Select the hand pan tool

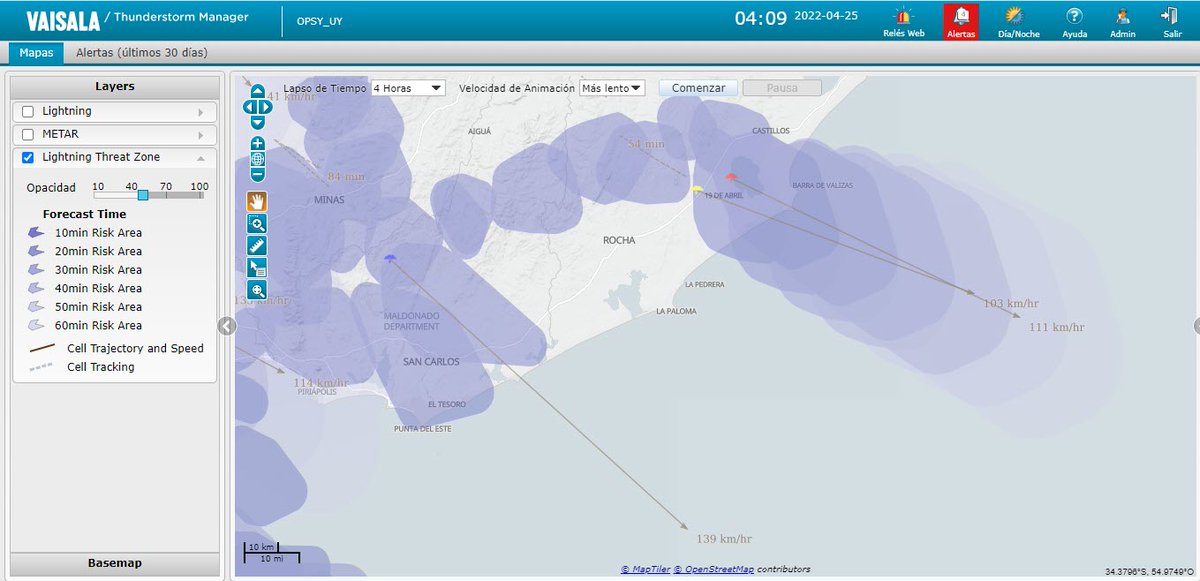pos(258,201)
